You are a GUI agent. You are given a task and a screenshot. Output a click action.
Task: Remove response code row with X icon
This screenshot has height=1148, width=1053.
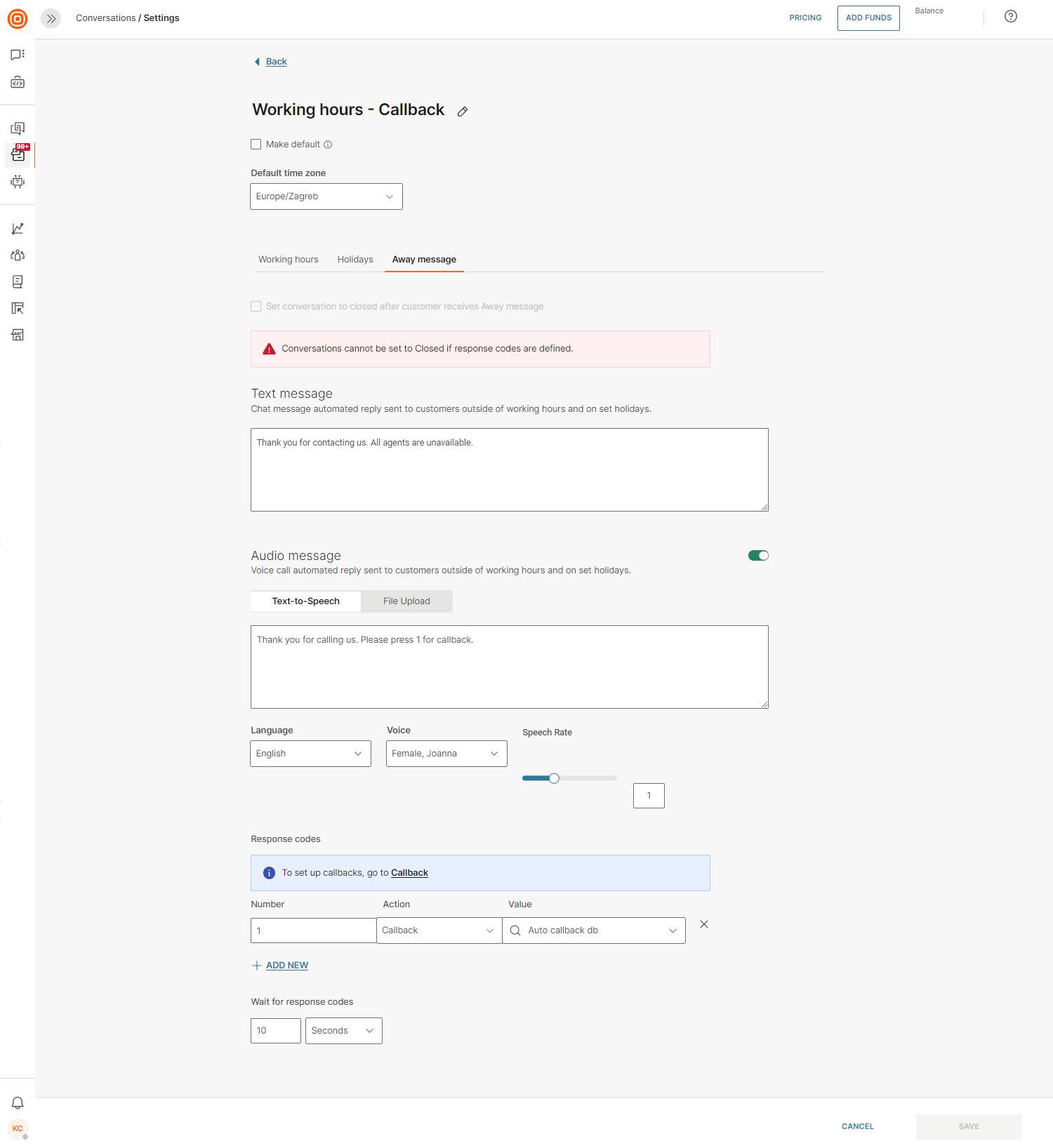click(x=703, y=924)
